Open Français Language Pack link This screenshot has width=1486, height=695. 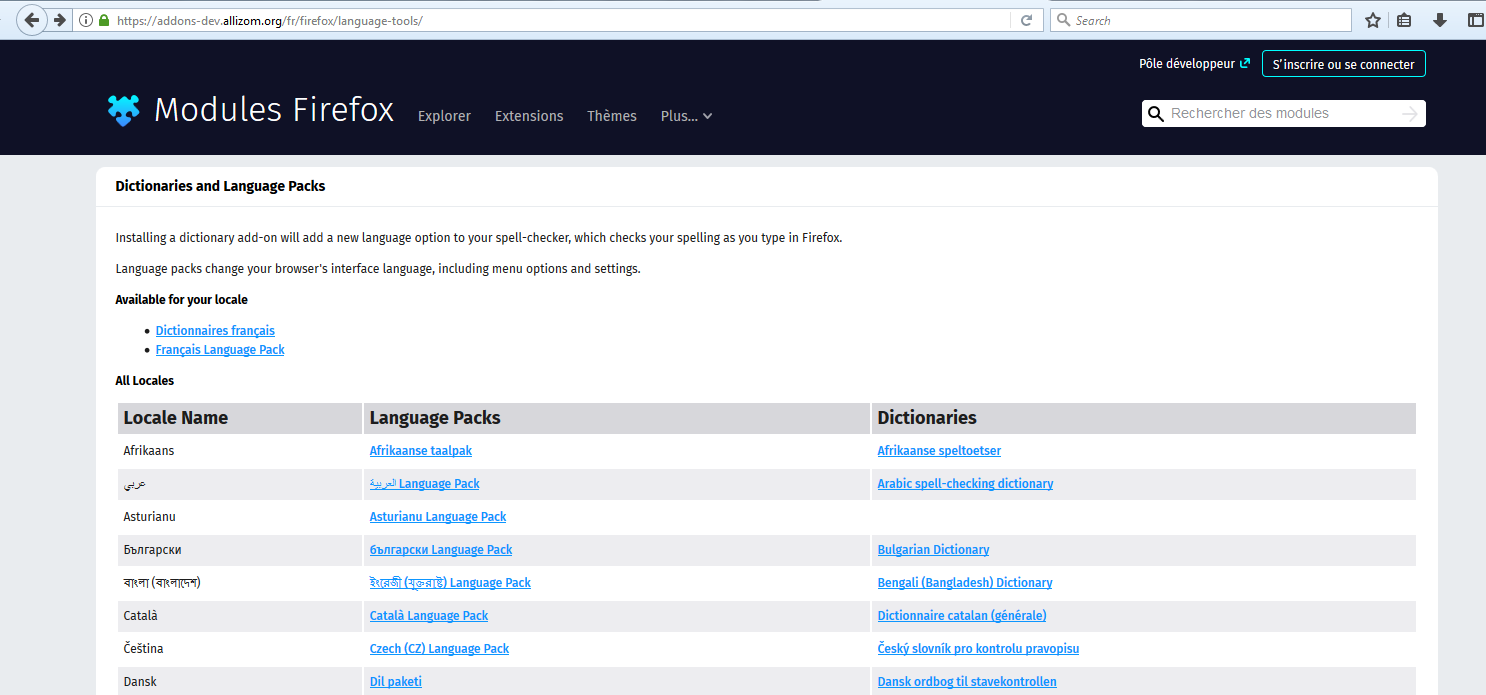pyautogui.click(x=220, y=349)
